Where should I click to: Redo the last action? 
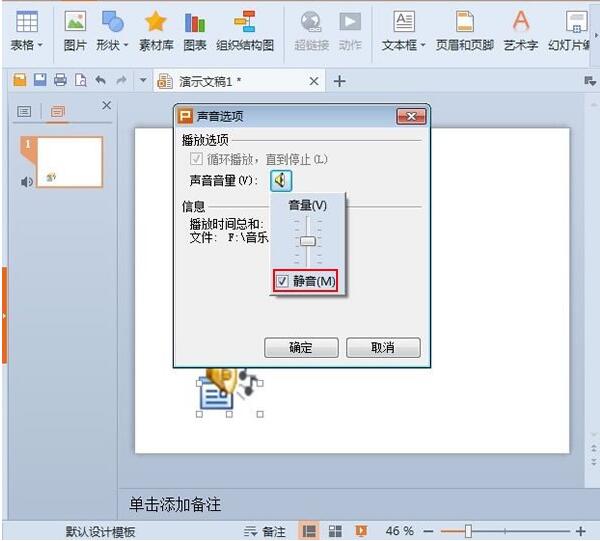[x=121, y=80]
